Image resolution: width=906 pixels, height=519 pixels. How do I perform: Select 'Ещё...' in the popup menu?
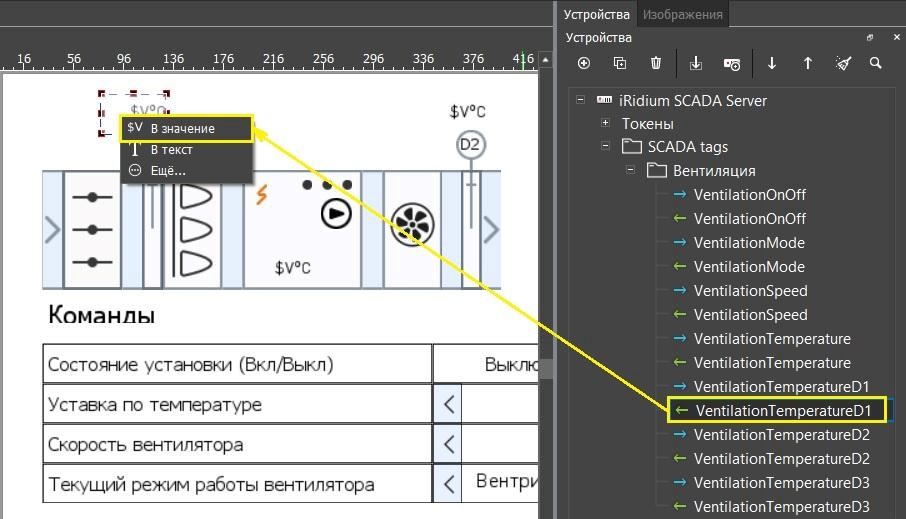pos(168,170)
